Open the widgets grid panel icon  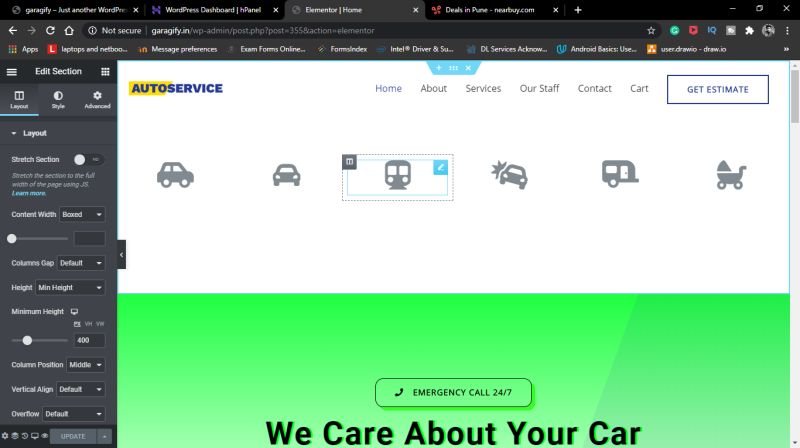(x=105, y=72)
